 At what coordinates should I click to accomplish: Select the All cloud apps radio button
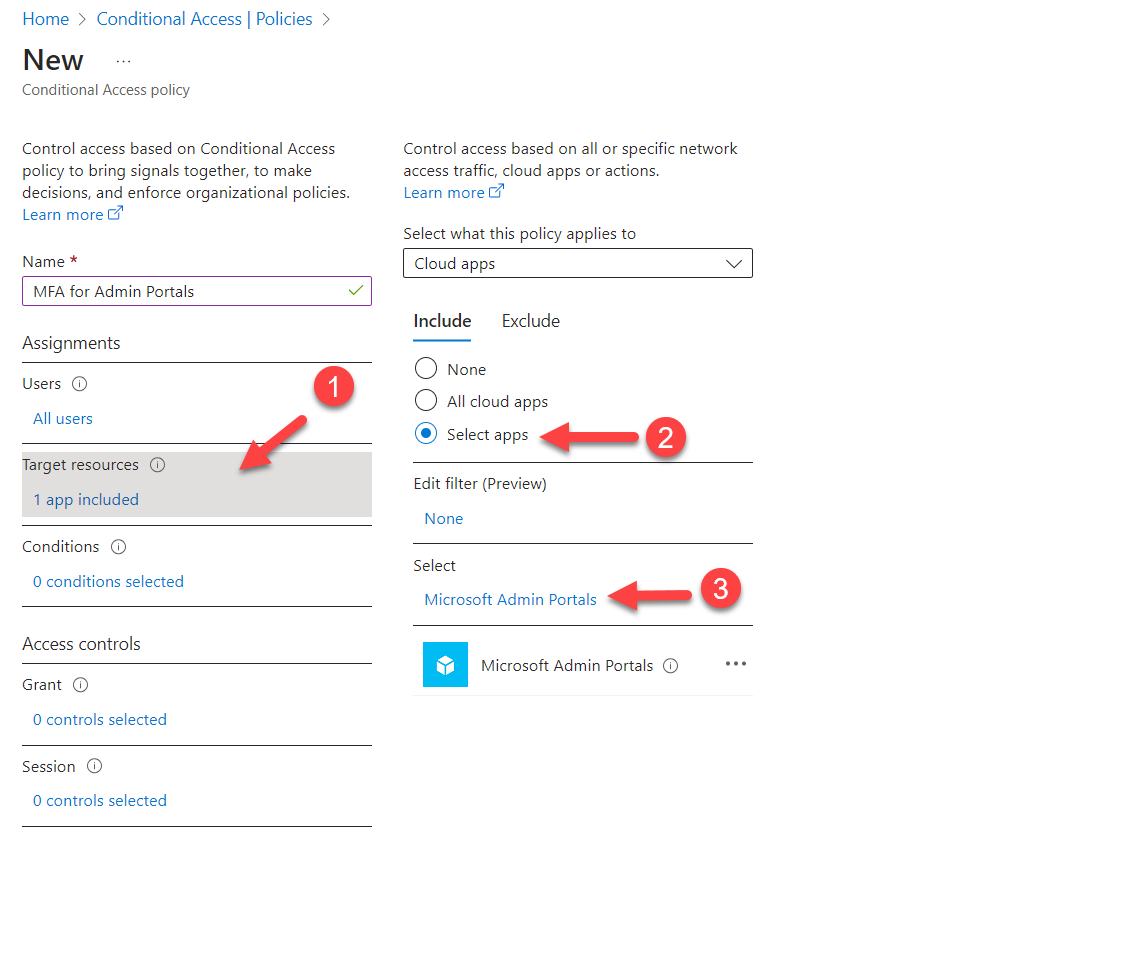[x=425, y=401]
